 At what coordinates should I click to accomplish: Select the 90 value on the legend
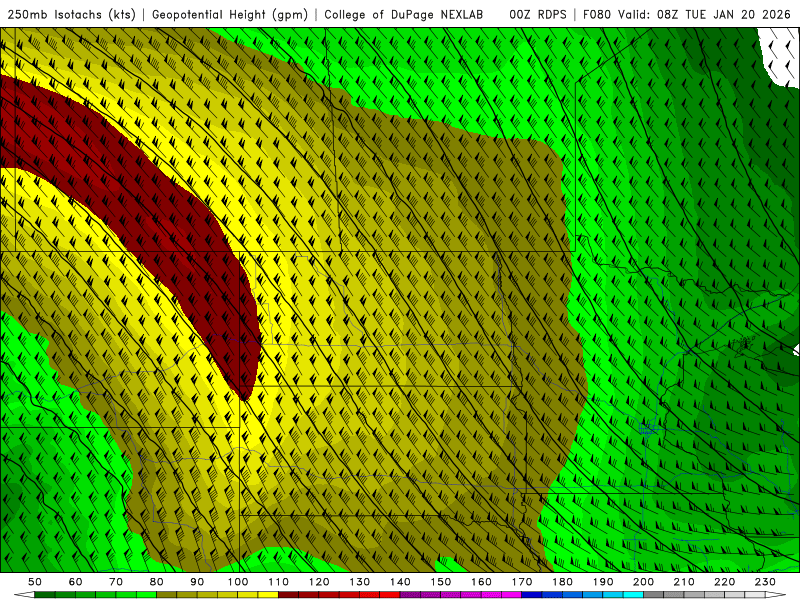(197, 582)
